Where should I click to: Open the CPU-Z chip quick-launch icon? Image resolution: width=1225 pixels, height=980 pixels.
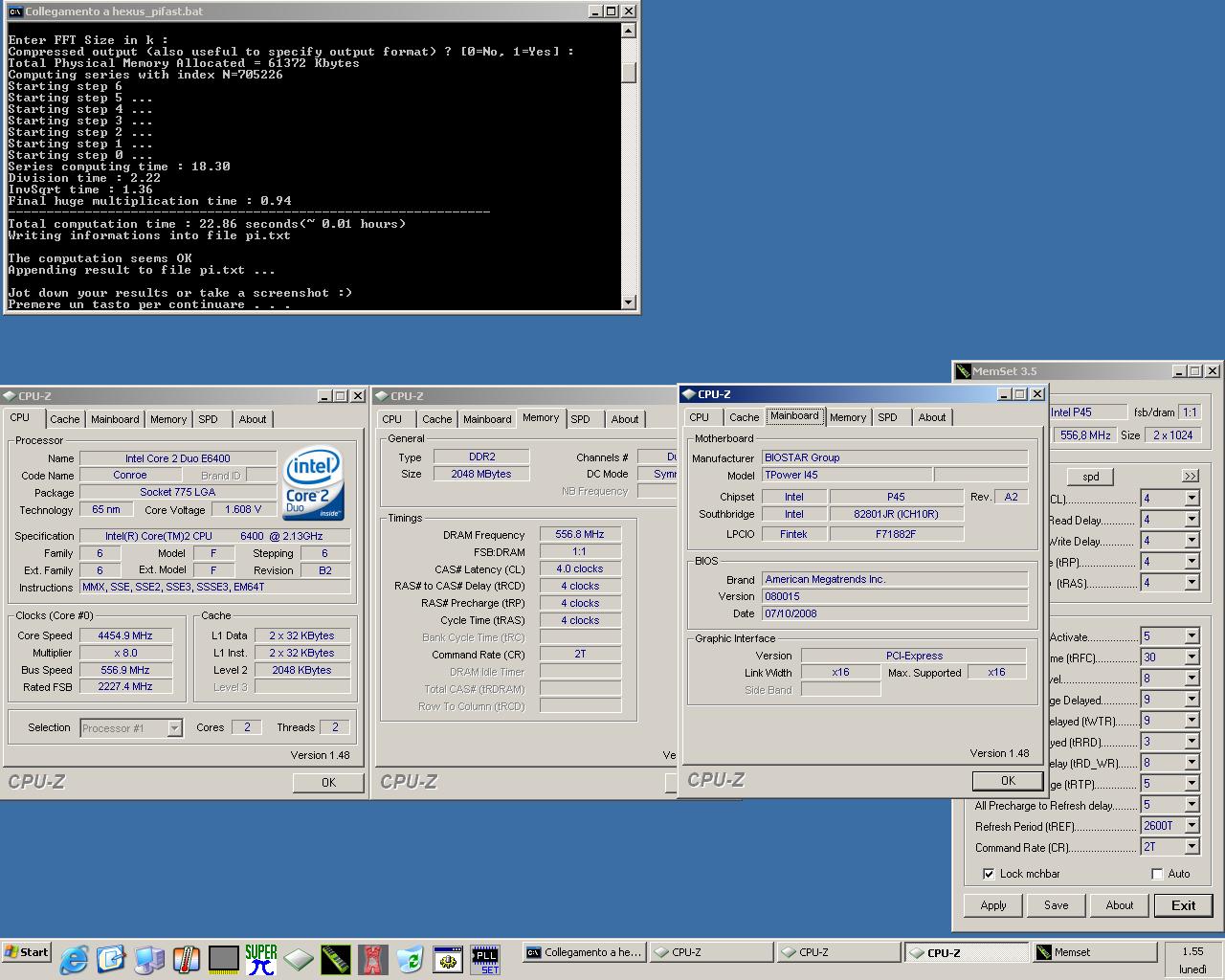(298, 958)
